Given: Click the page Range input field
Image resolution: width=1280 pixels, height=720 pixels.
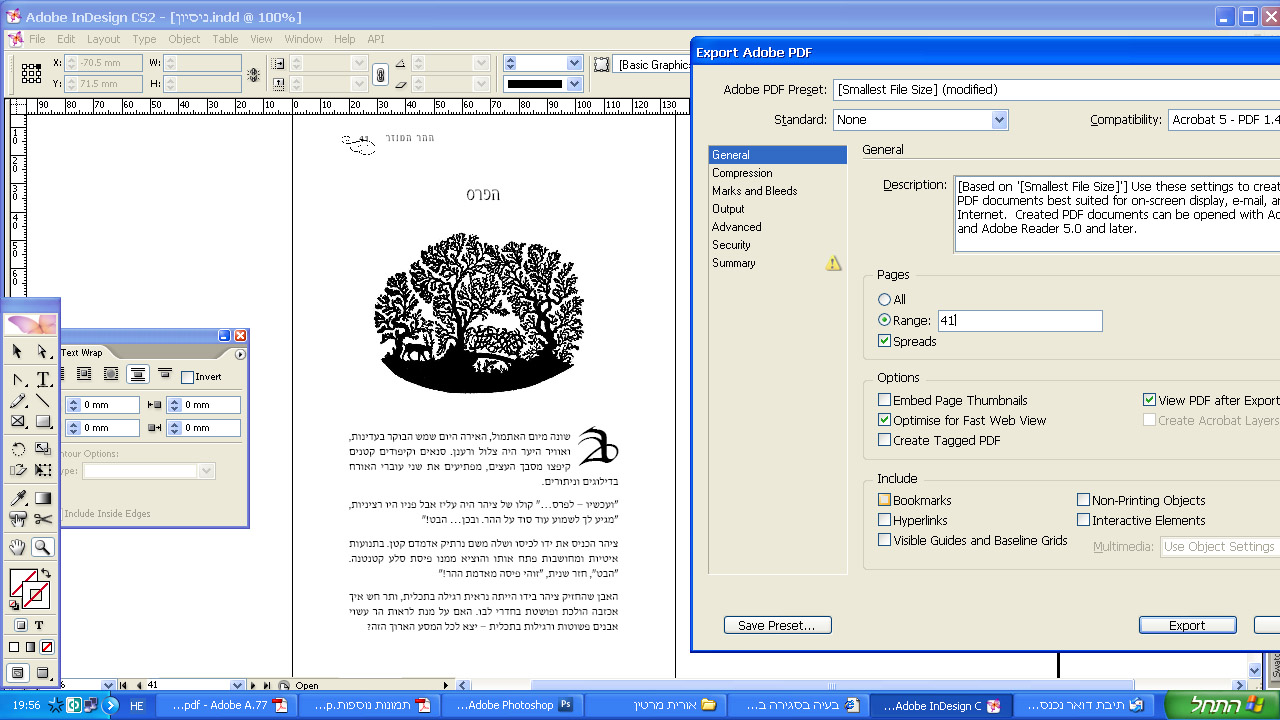Looking at the screenshot, I should point(1019,321).
